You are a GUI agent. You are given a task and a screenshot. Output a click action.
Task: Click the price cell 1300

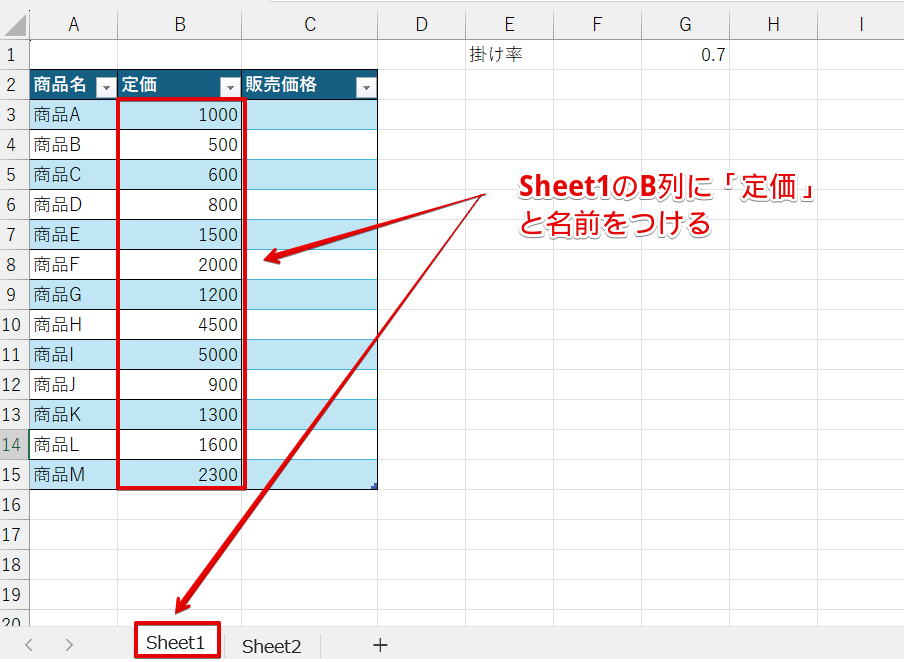pyautogui.click(x=179, y=415)
